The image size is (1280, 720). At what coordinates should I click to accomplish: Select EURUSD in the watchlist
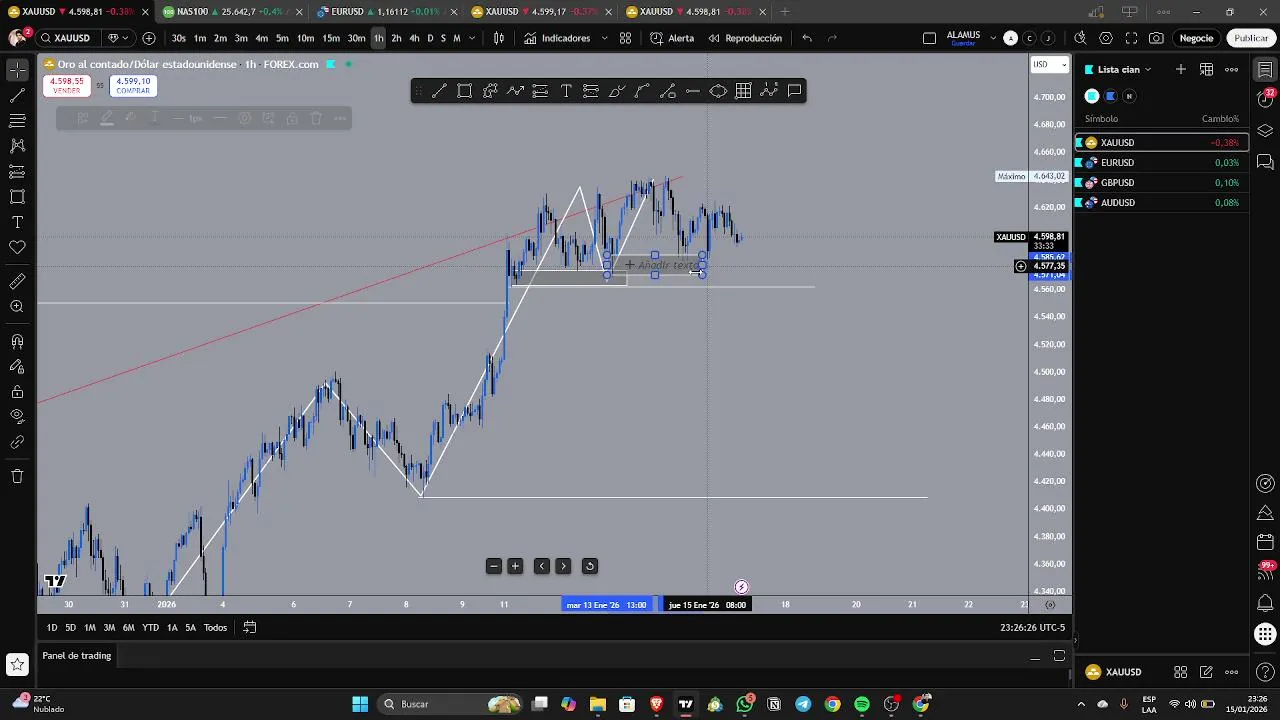(x=1161, y=162)
